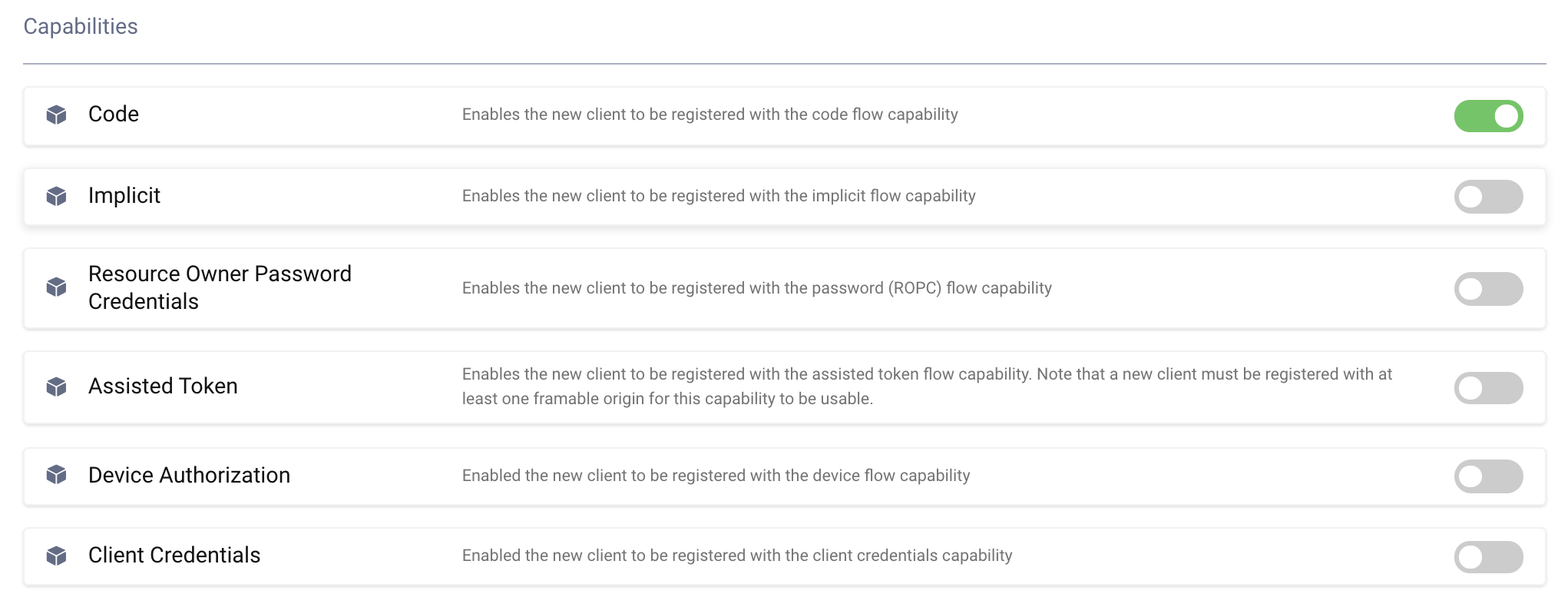This screenshot has height=604, width=1568.
Task: Click the Capabilities section heading
Action: click(x=81, y=27)
